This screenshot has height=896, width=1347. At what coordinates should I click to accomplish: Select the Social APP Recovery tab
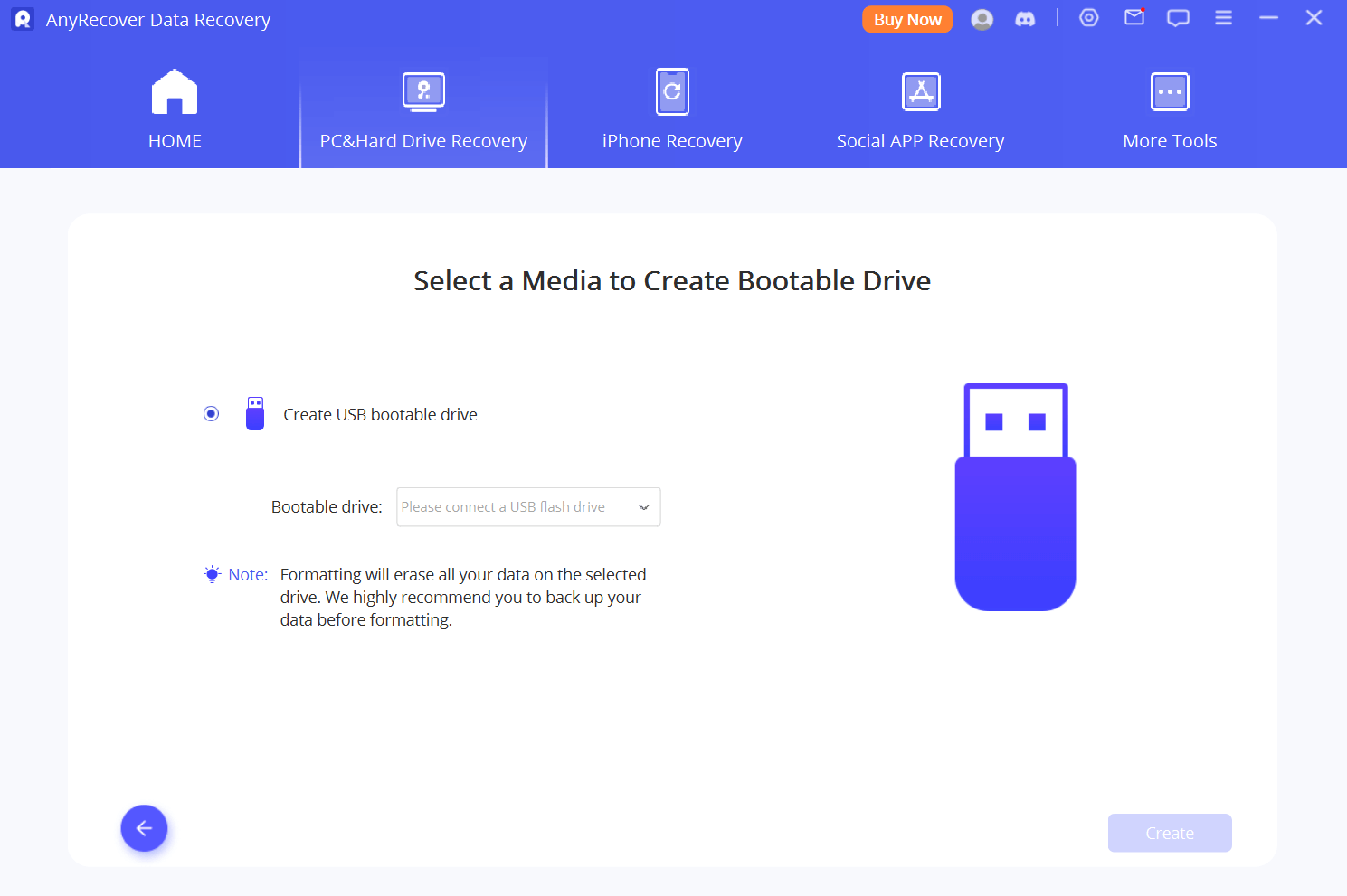[x=920, y=110]
